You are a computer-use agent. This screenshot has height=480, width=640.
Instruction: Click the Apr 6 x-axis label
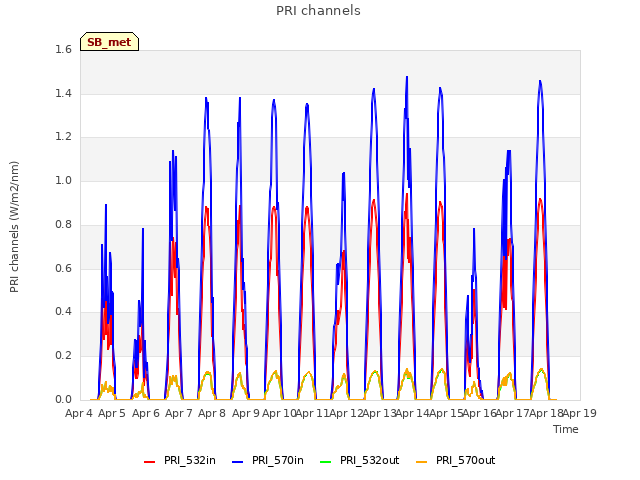pos(146,413)
